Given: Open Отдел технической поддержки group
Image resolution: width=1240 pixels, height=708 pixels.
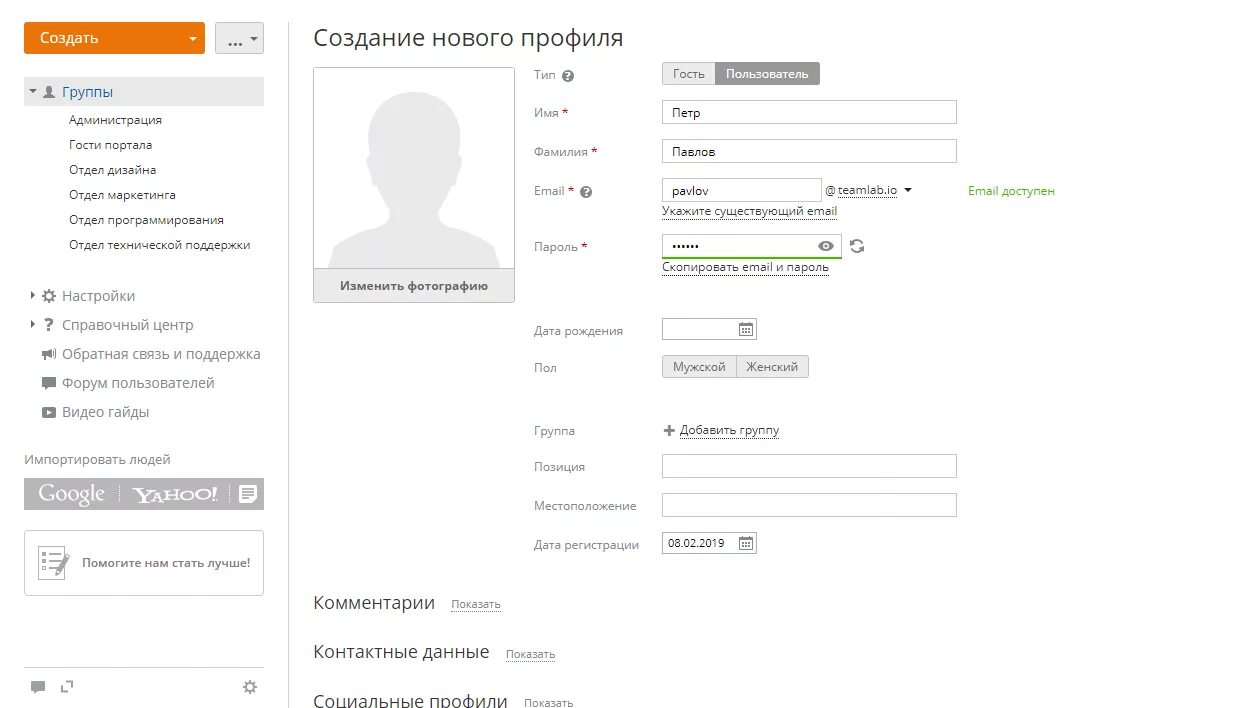Looking at the screenshot, I should pyautogui.click(x=160, y=245).
